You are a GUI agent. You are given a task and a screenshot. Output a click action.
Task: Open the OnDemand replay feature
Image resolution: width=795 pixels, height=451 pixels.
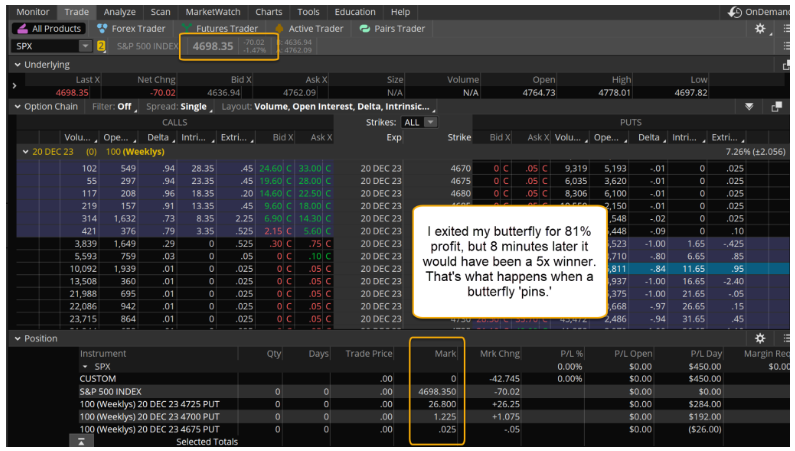pos(754,12)
